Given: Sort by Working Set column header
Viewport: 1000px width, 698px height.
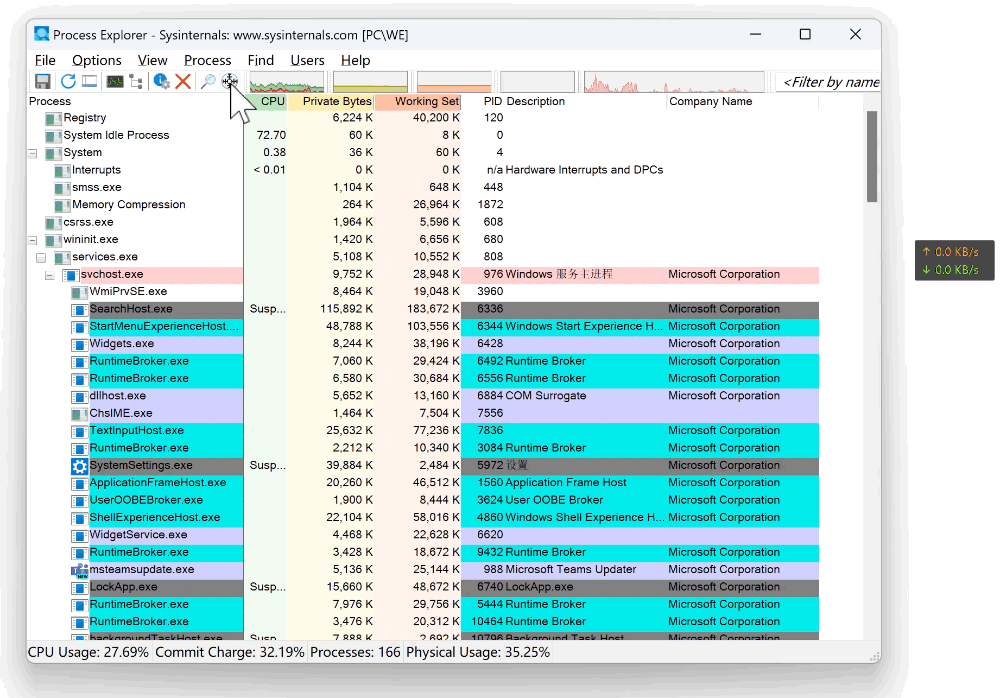Looking at the screenshot, I should click(x=418, y=101).
